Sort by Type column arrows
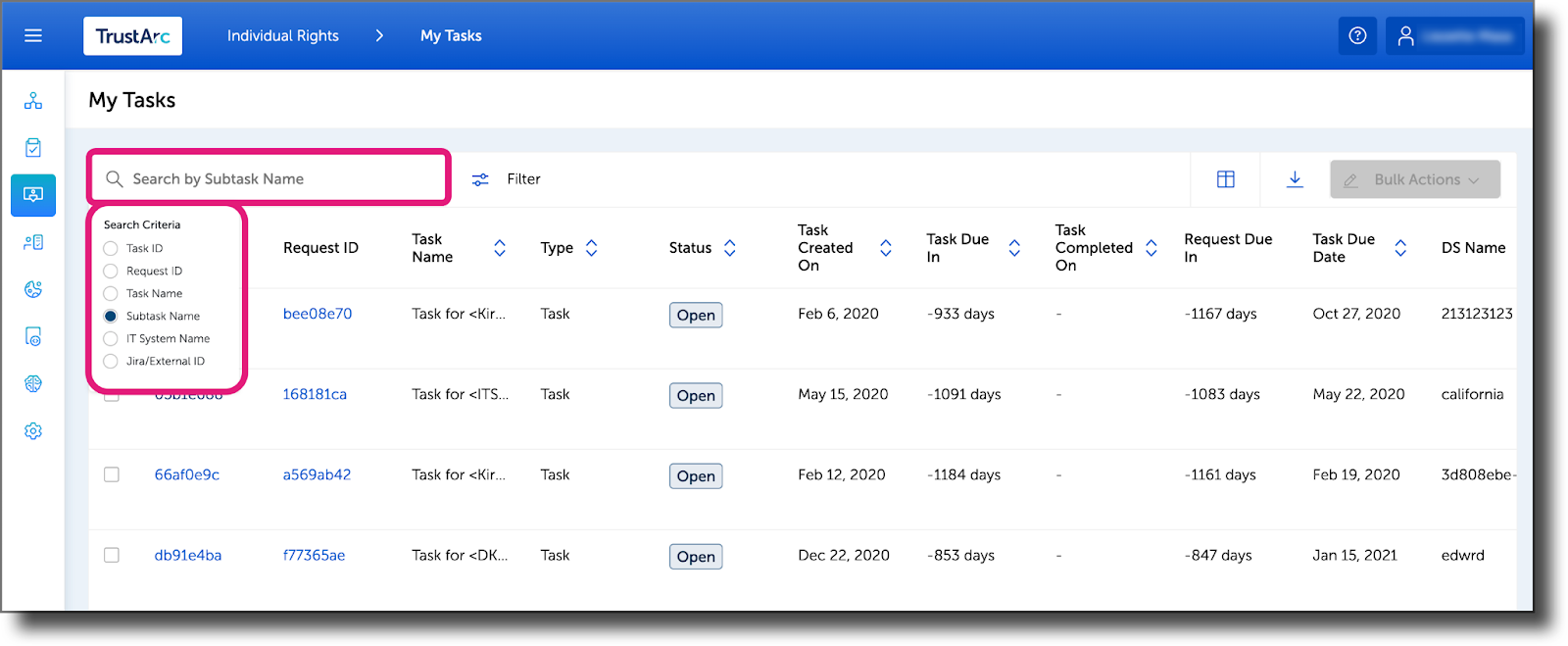This screenshot has height=646, width=1568. (592, 248)
